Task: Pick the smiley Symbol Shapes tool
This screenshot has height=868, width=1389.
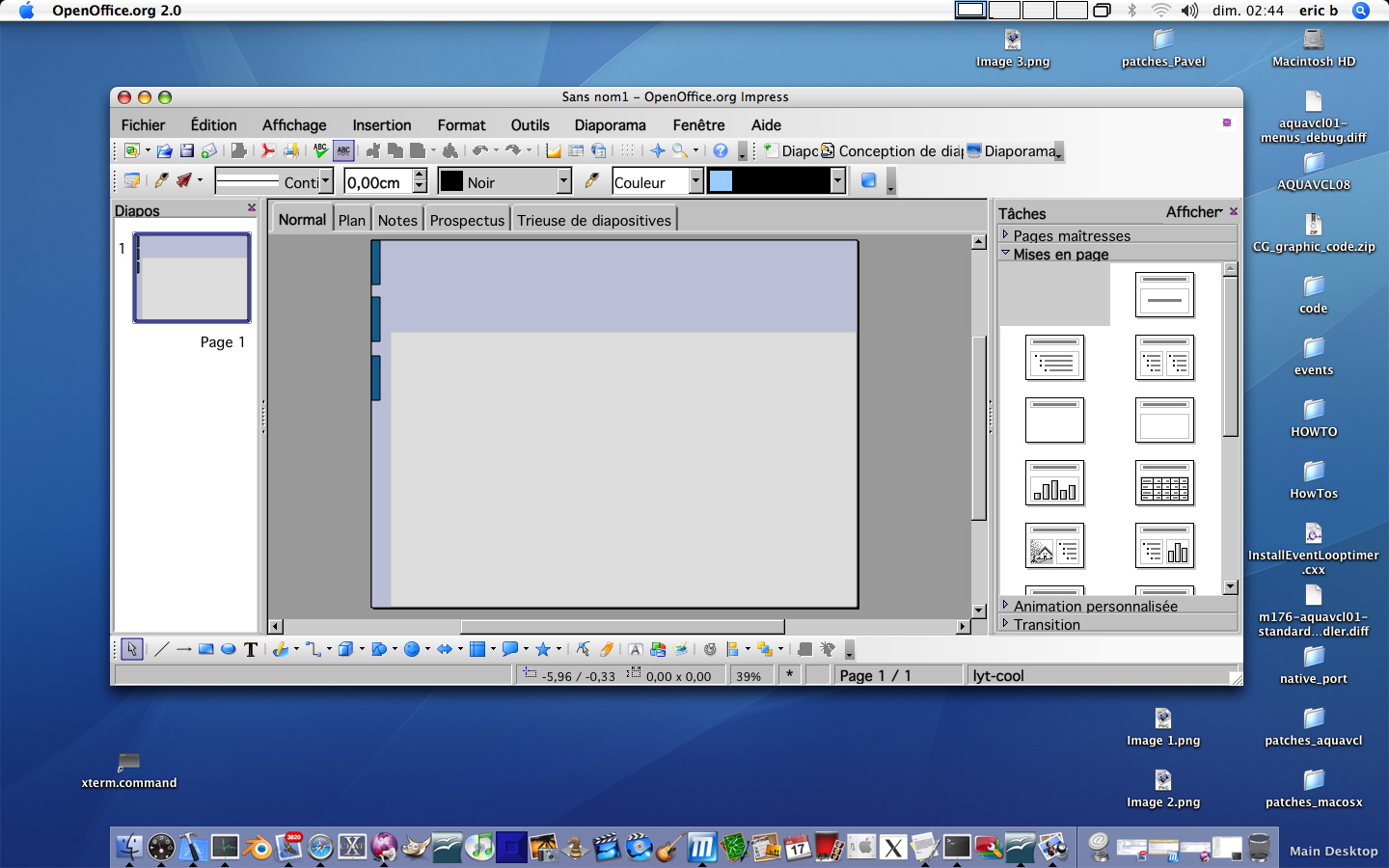Action: click(x=411, y=649)
